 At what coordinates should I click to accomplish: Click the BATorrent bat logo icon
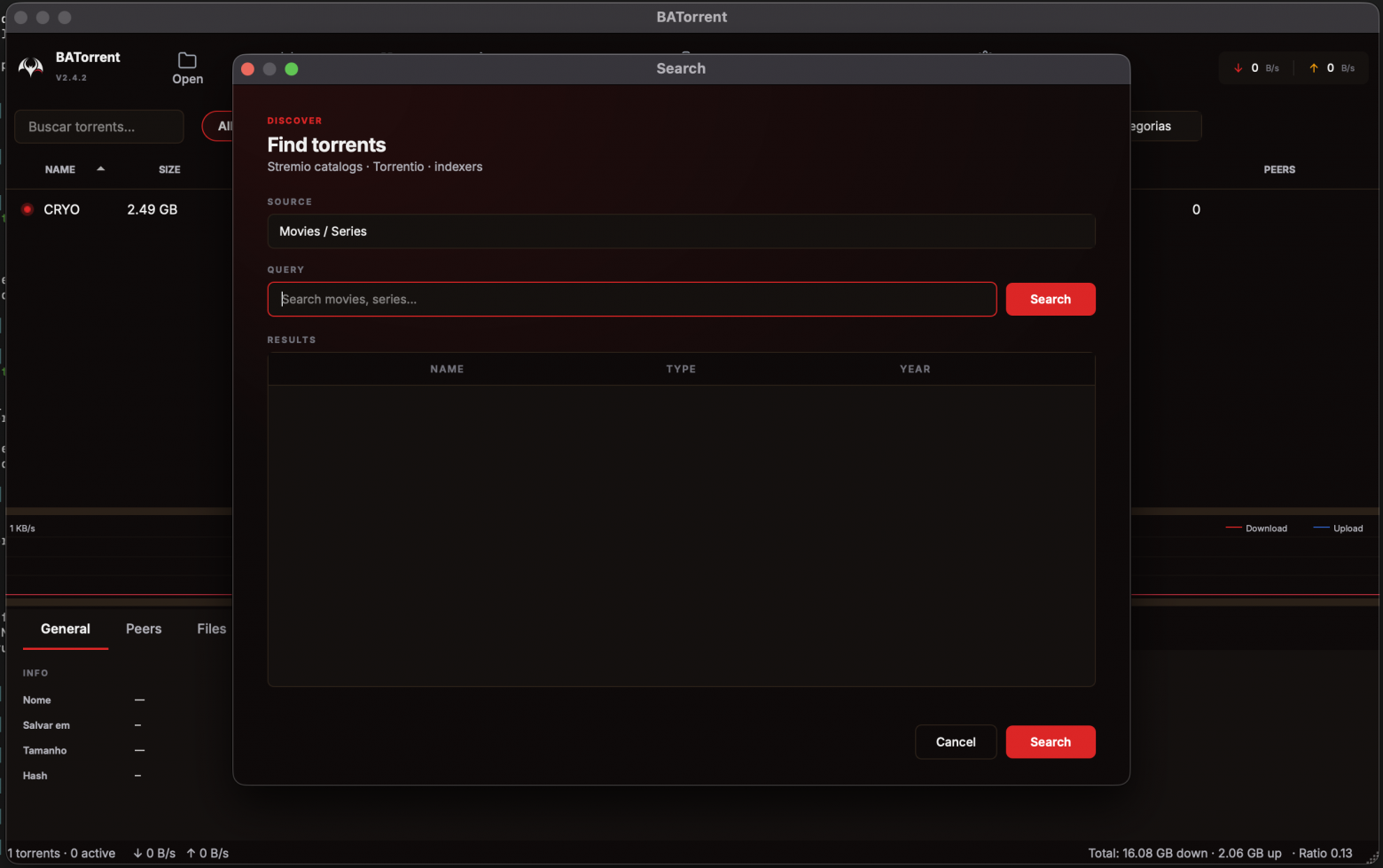[31, 67]
